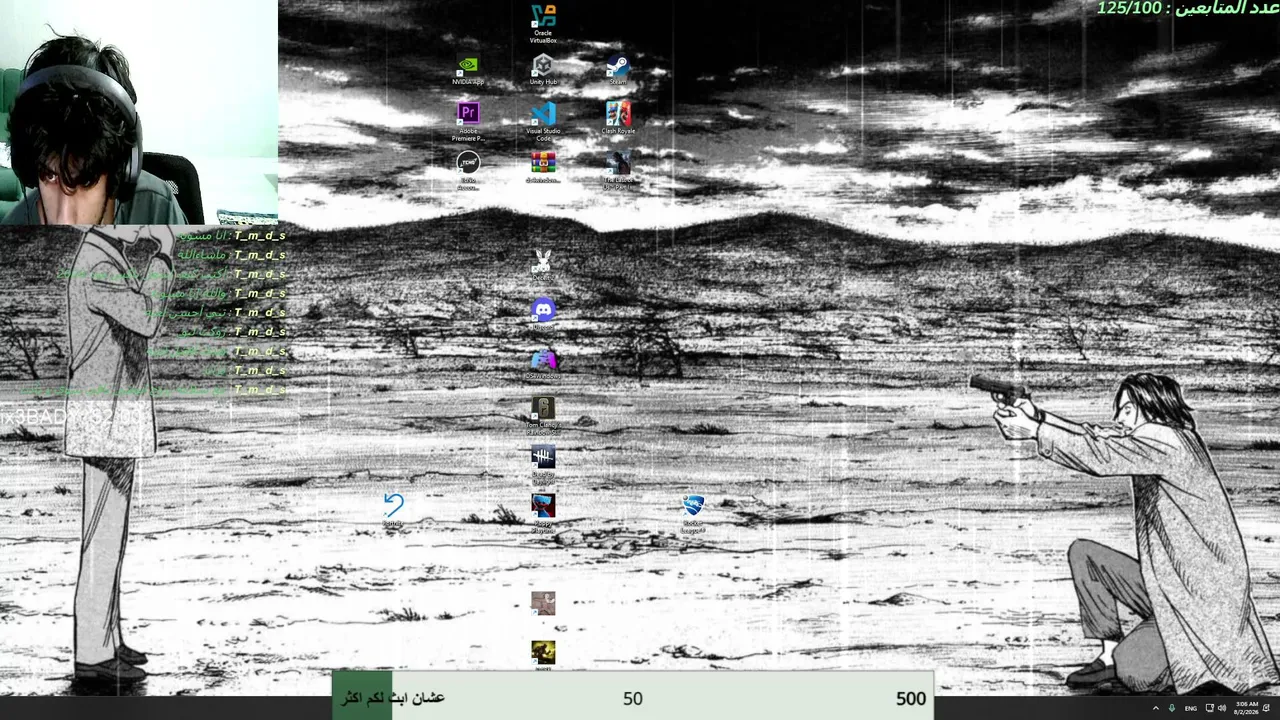This screenshot has width=1280, height=720.
Task: Switch the ENG input language indicator
Action: click(x=1190, y=708)
